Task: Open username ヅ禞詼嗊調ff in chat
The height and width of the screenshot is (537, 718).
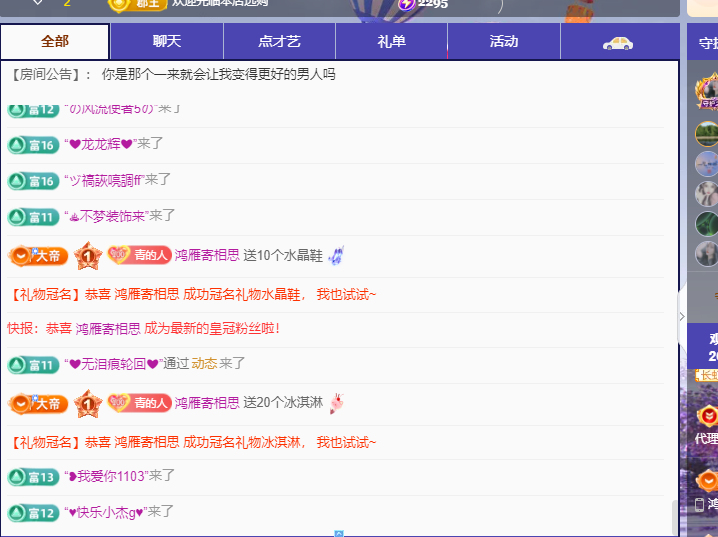Action: click(105, 180)
